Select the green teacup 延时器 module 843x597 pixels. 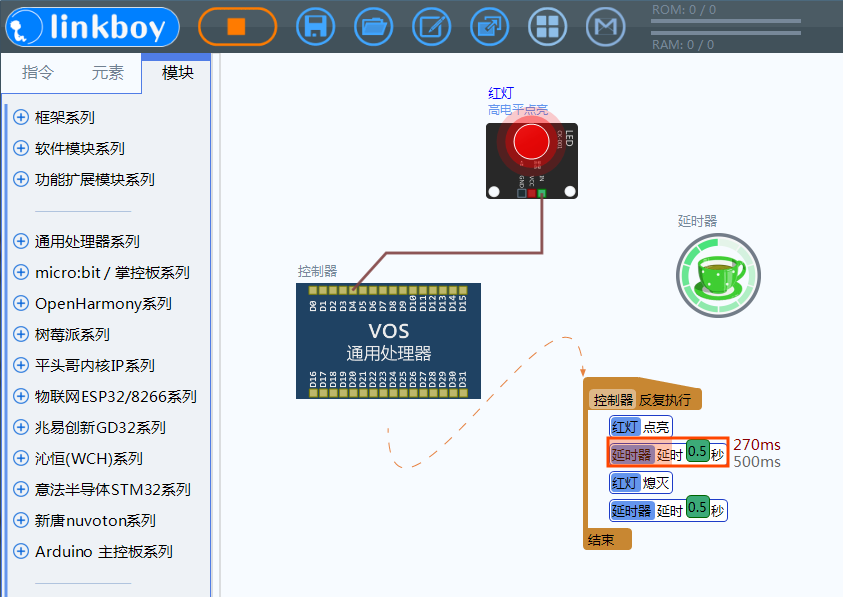click(x=718, y=275)
